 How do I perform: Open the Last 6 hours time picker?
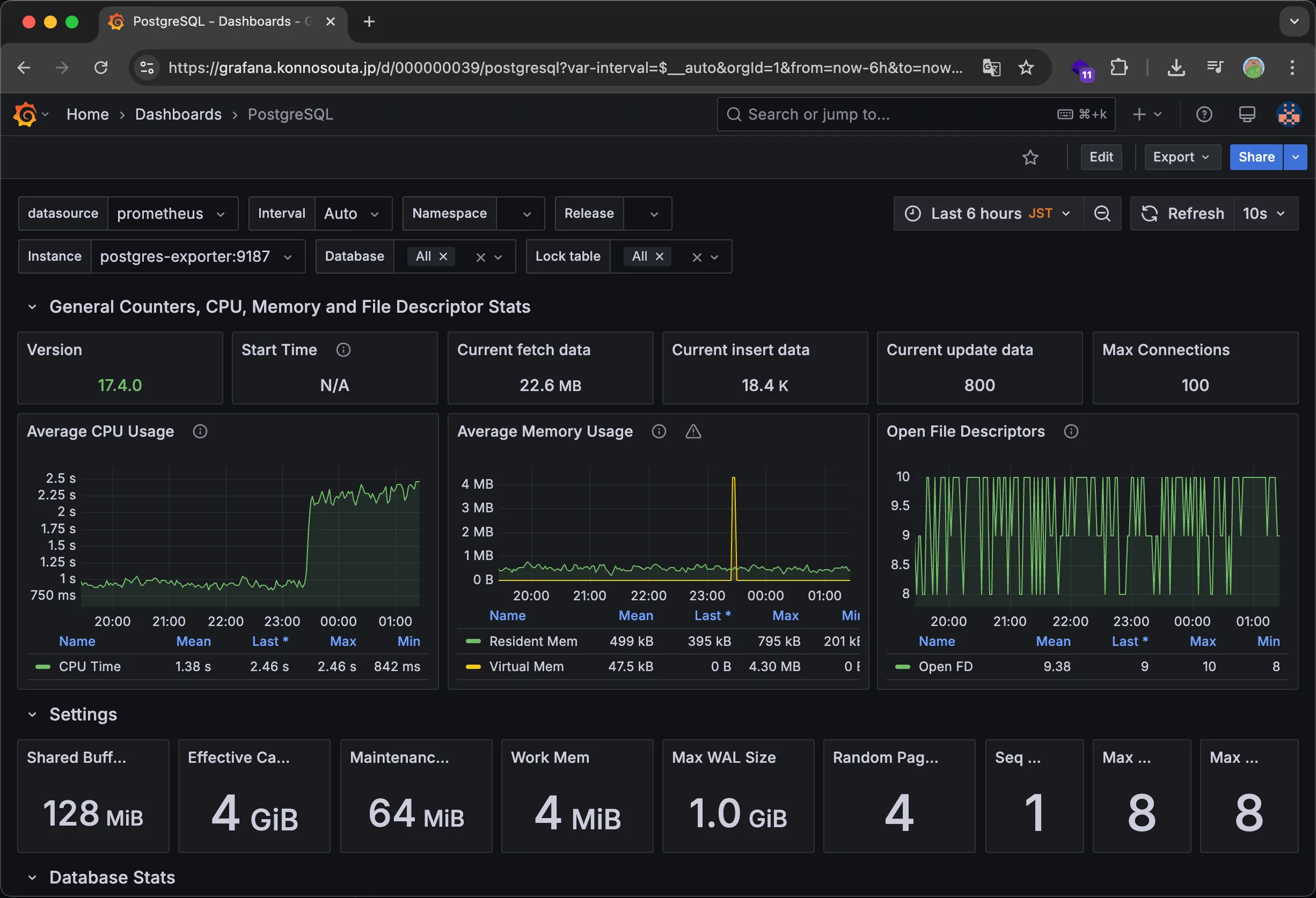pos(988,214)
